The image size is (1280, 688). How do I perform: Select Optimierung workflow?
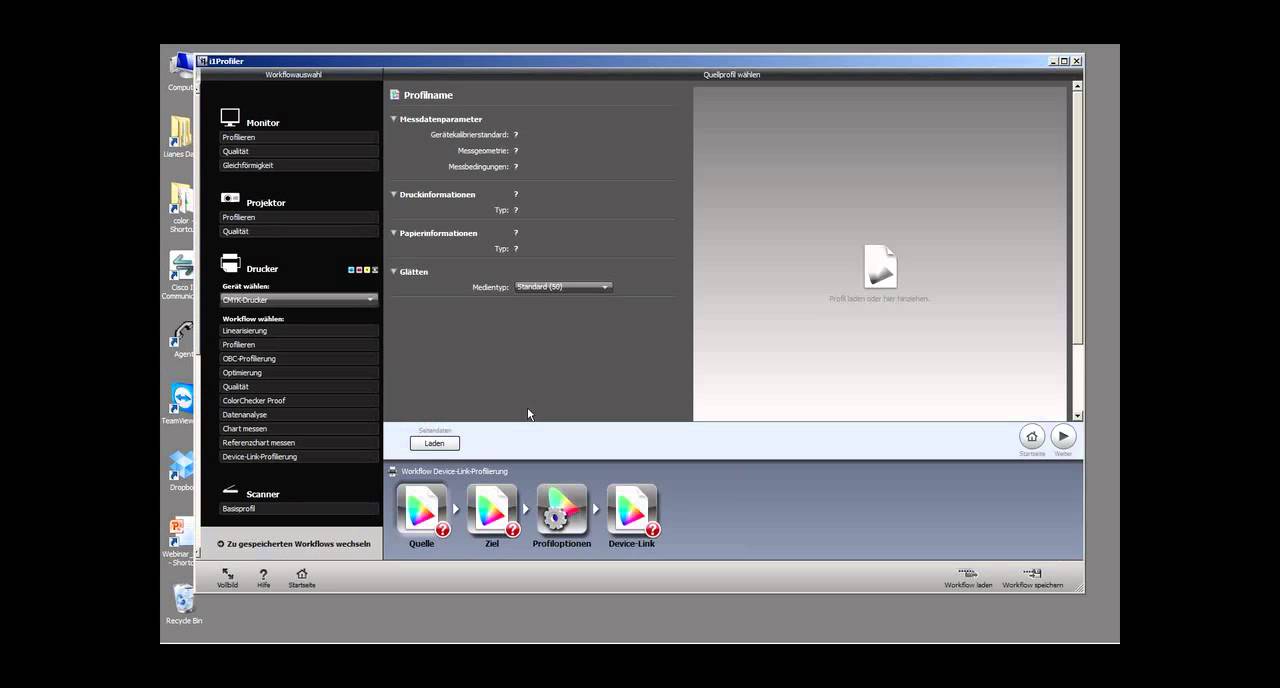pos(299,372)
